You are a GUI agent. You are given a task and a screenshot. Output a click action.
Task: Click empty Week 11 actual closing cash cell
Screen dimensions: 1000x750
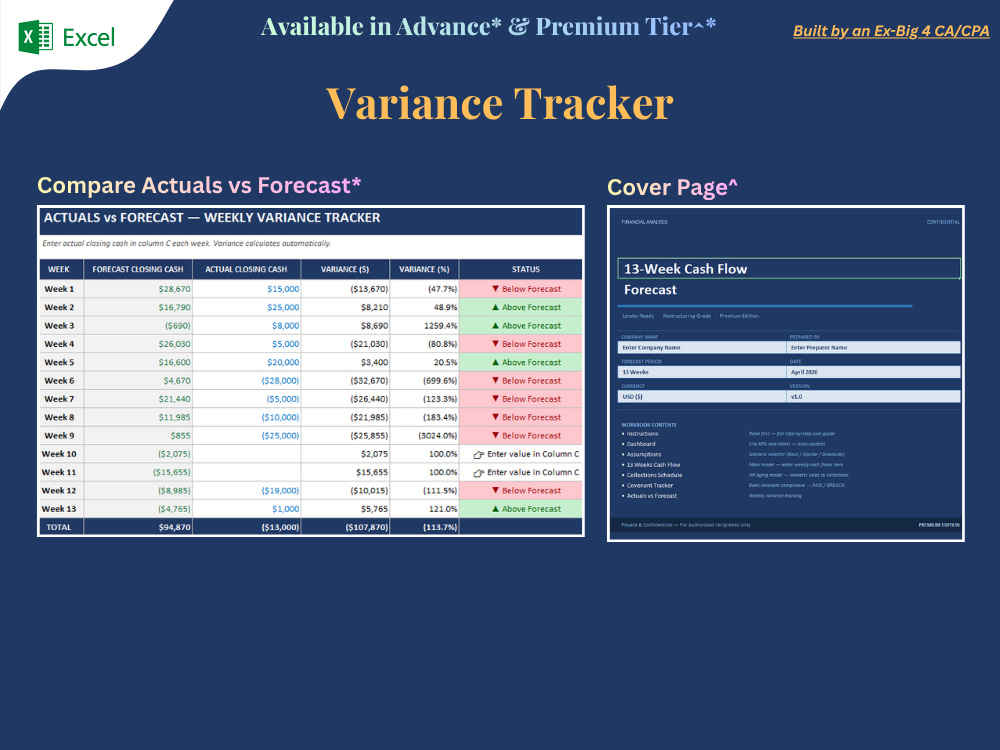[x=247, y=473]
